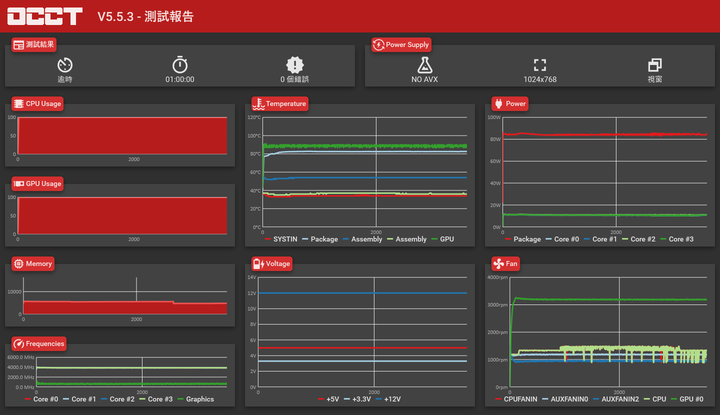720x415 pixels.
Task: Click the 視窗 window mode label
Action: coord(655,79)
